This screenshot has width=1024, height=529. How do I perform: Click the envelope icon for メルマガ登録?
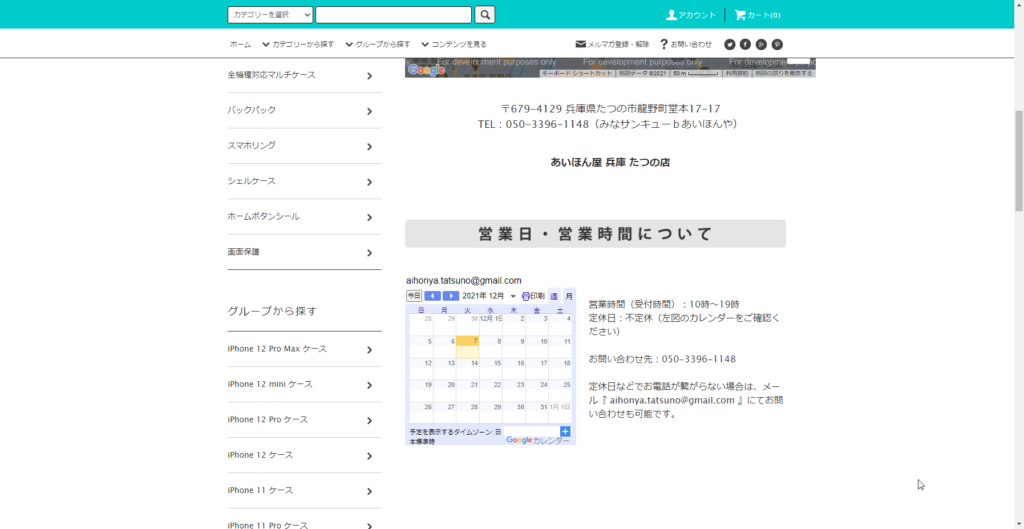tap(581, 44)
